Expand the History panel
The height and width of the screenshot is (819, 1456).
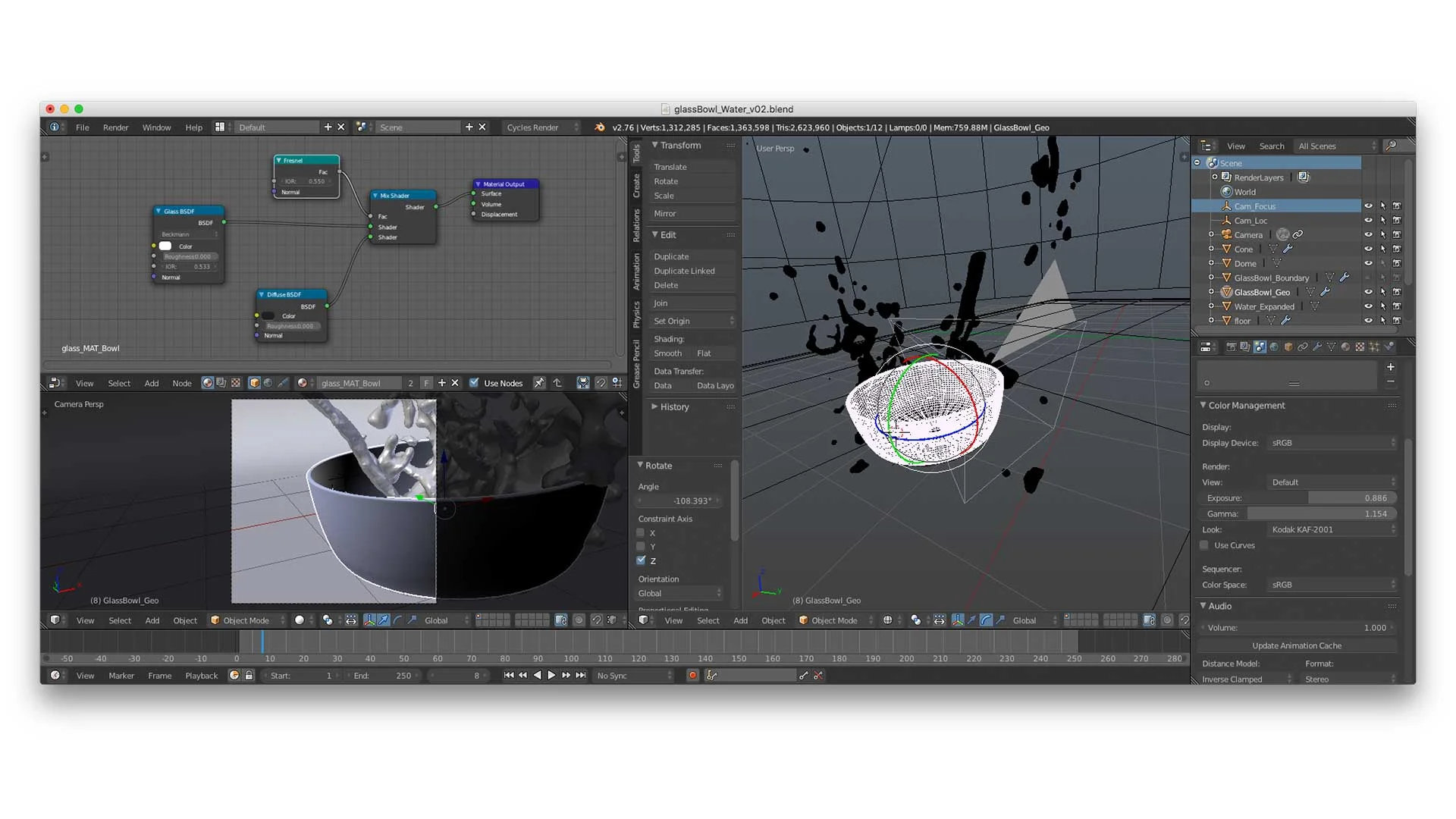coord(673,407)
